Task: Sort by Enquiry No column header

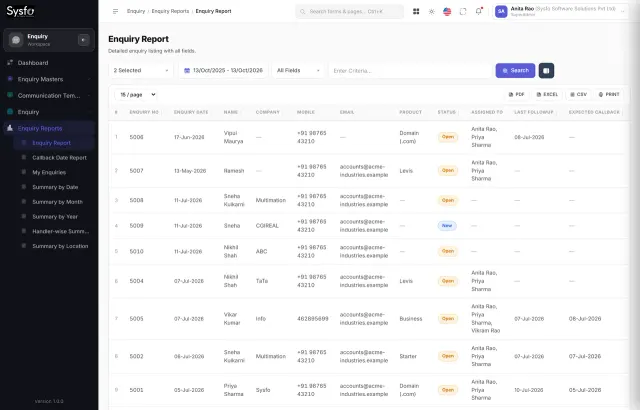Action: [144, 112]
